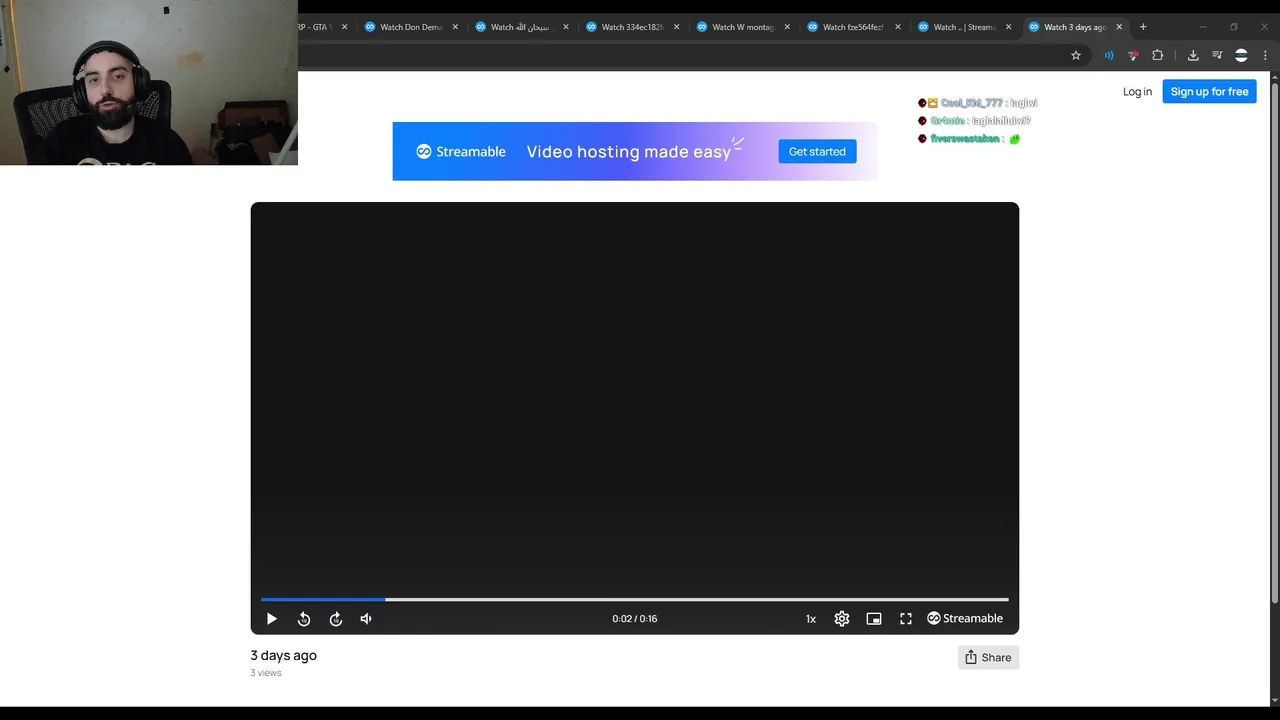This screenshot has height=720, width=1280.
Task: Click Sign up for free
Action: (1209, 92)
